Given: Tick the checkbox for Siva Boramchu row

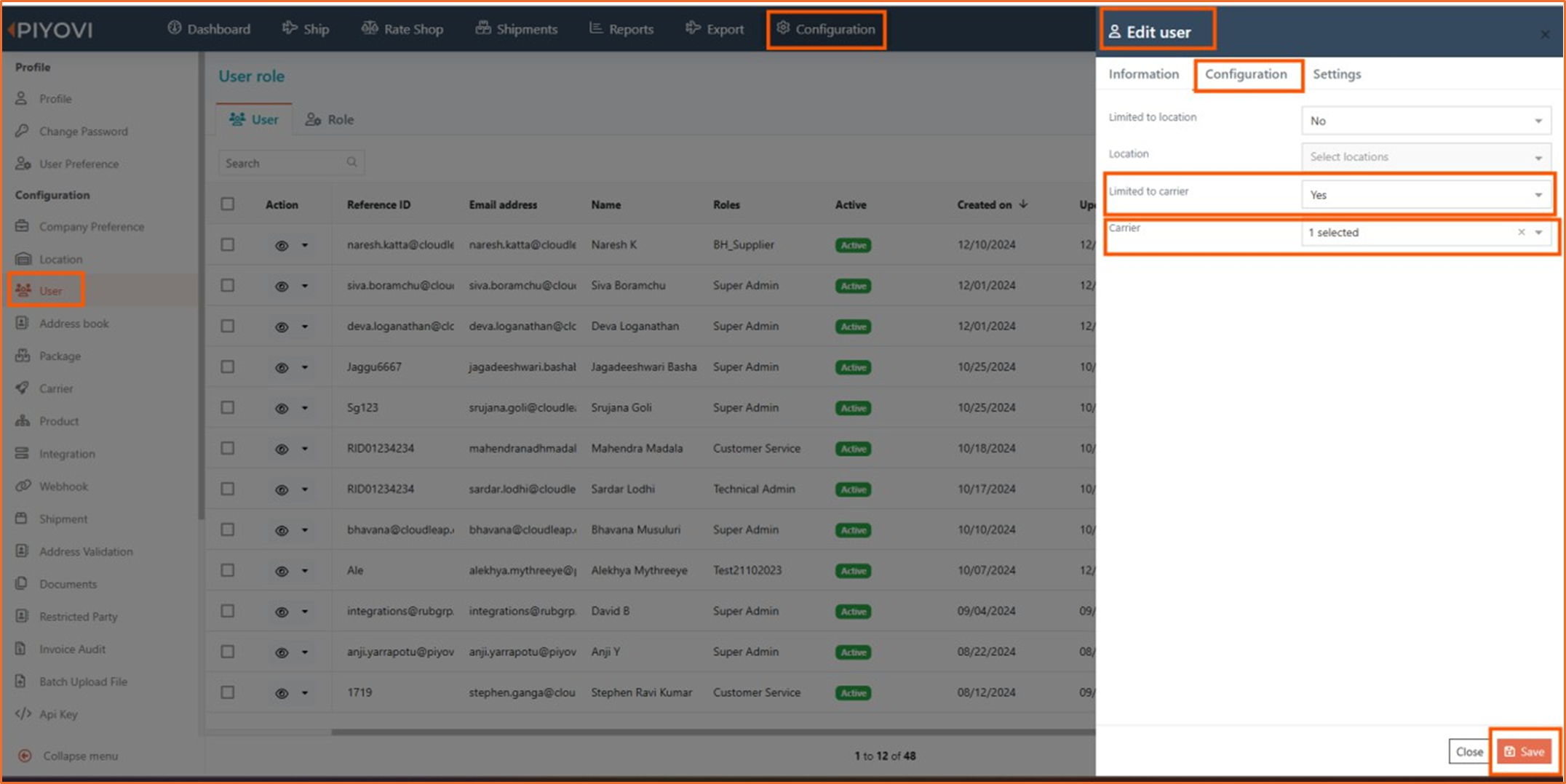Looking at the screenshot, I should click(228, 286).
